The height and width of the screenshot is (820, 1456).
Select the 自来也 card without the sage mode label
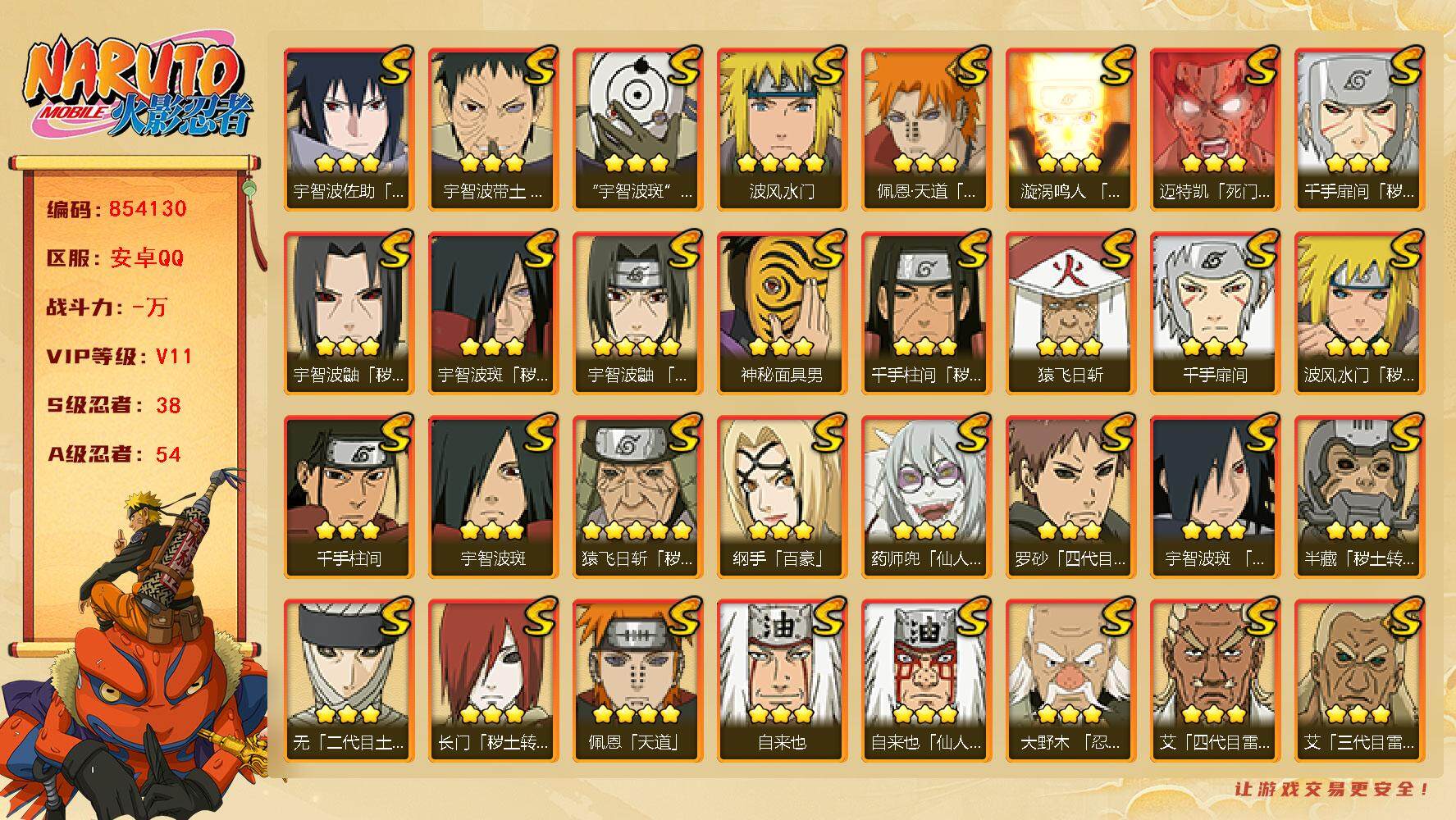782,681
